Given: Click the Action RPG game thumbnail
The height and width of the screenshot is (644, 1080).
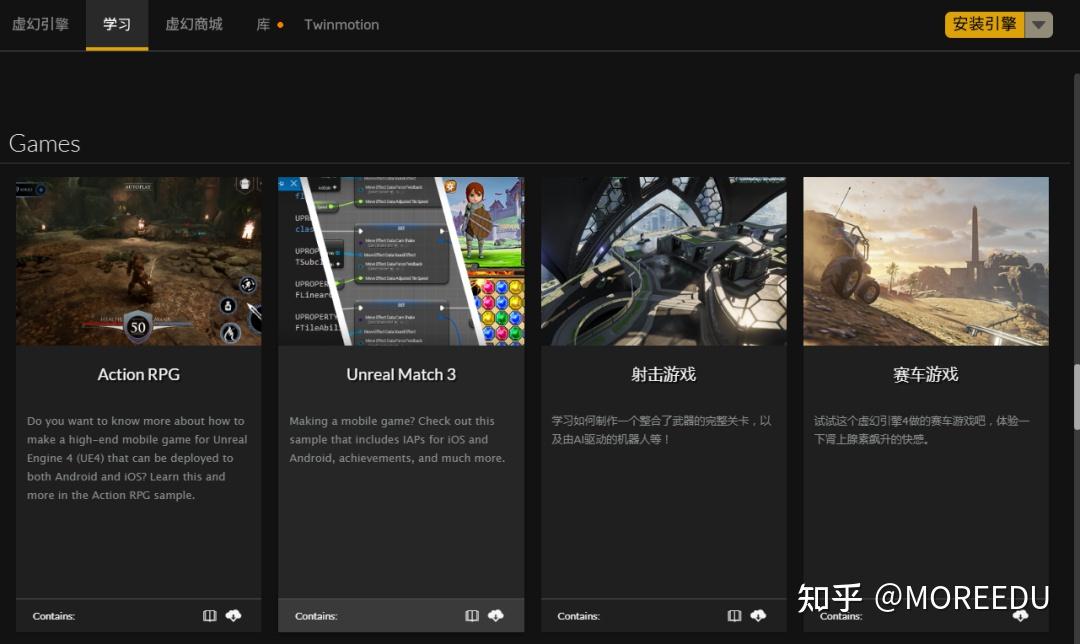Looking at the screenshot, I should click(x=139, y=261).
